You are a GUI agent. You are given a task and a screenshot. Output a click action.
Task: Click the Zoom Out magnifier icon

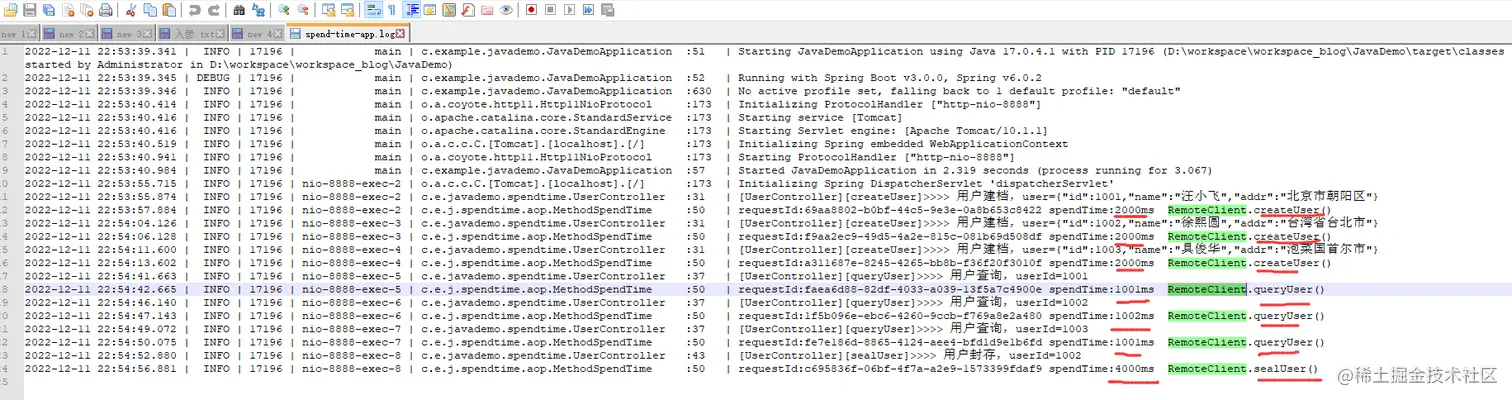pyautogui.click(x=302, y=10)
